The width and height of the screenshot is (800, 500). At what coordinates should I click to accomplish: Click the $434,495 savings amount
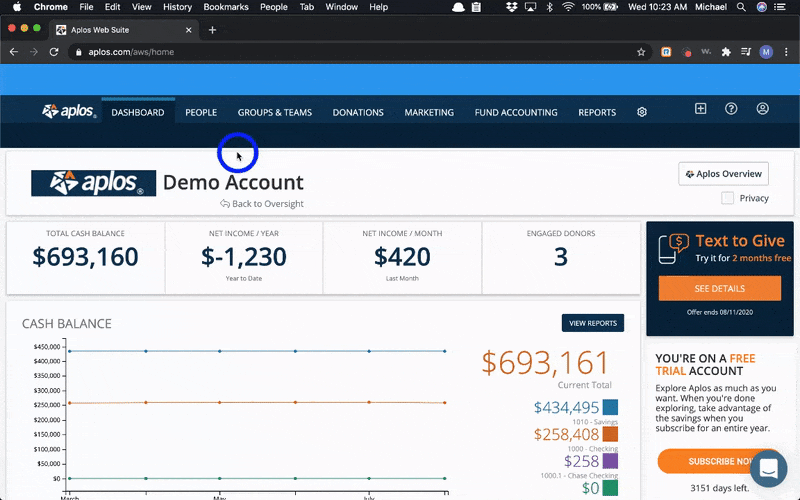566,408
